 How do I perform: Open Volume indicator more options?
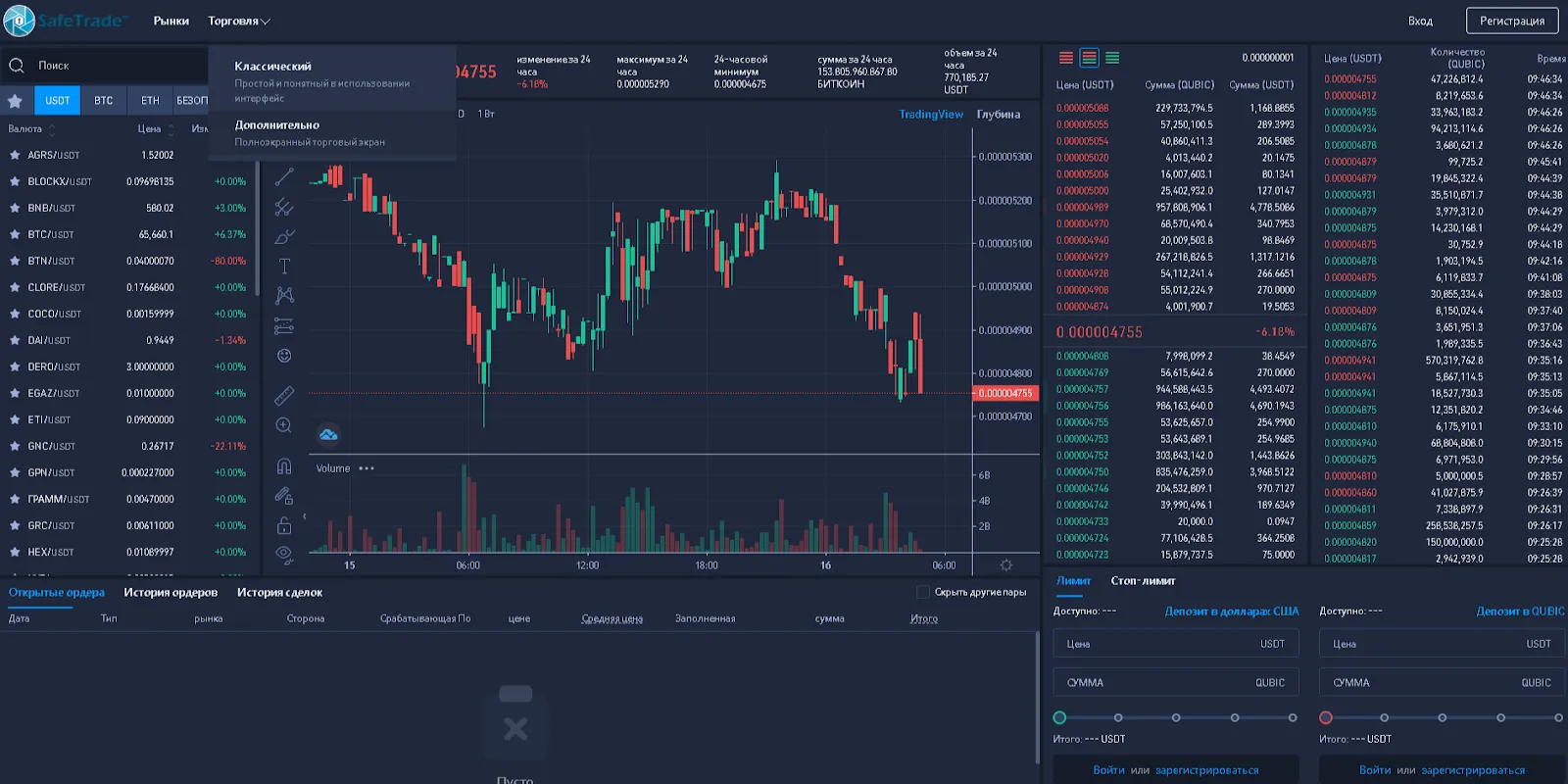[367, 468]
